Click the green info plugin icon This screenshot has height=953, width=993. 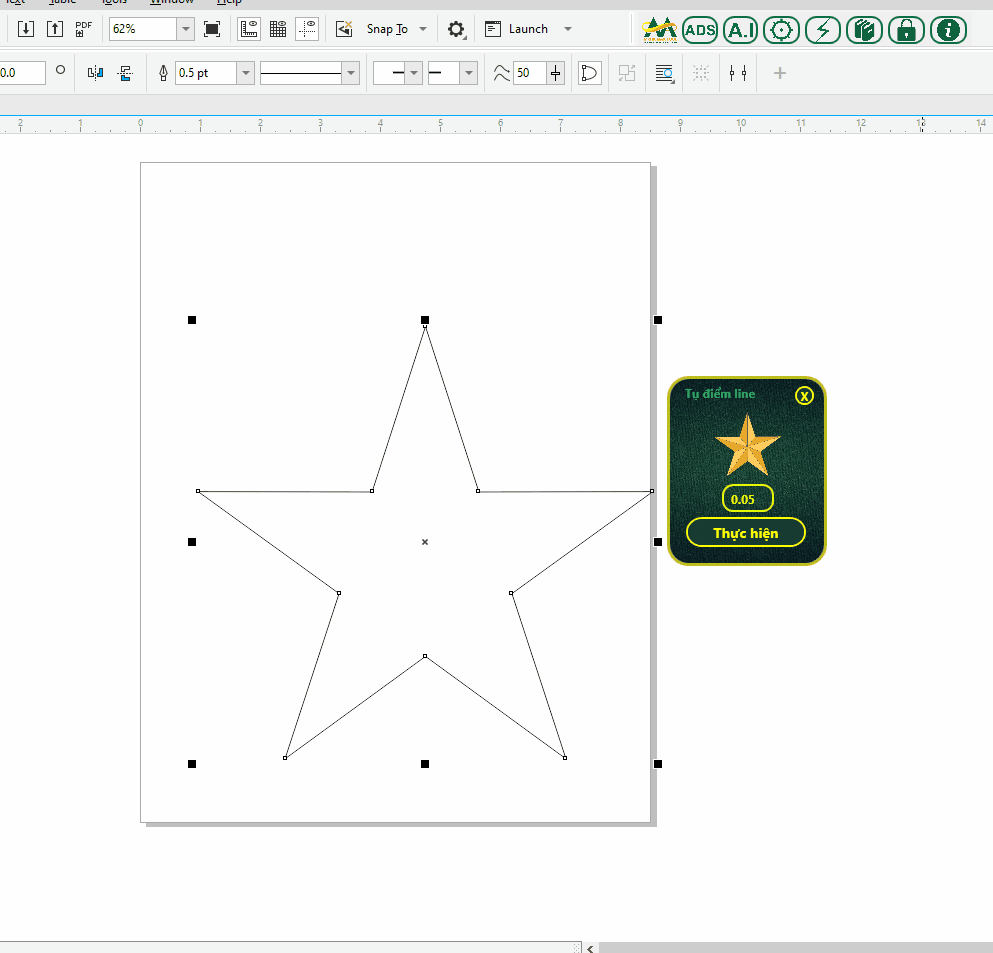(948, 30)
